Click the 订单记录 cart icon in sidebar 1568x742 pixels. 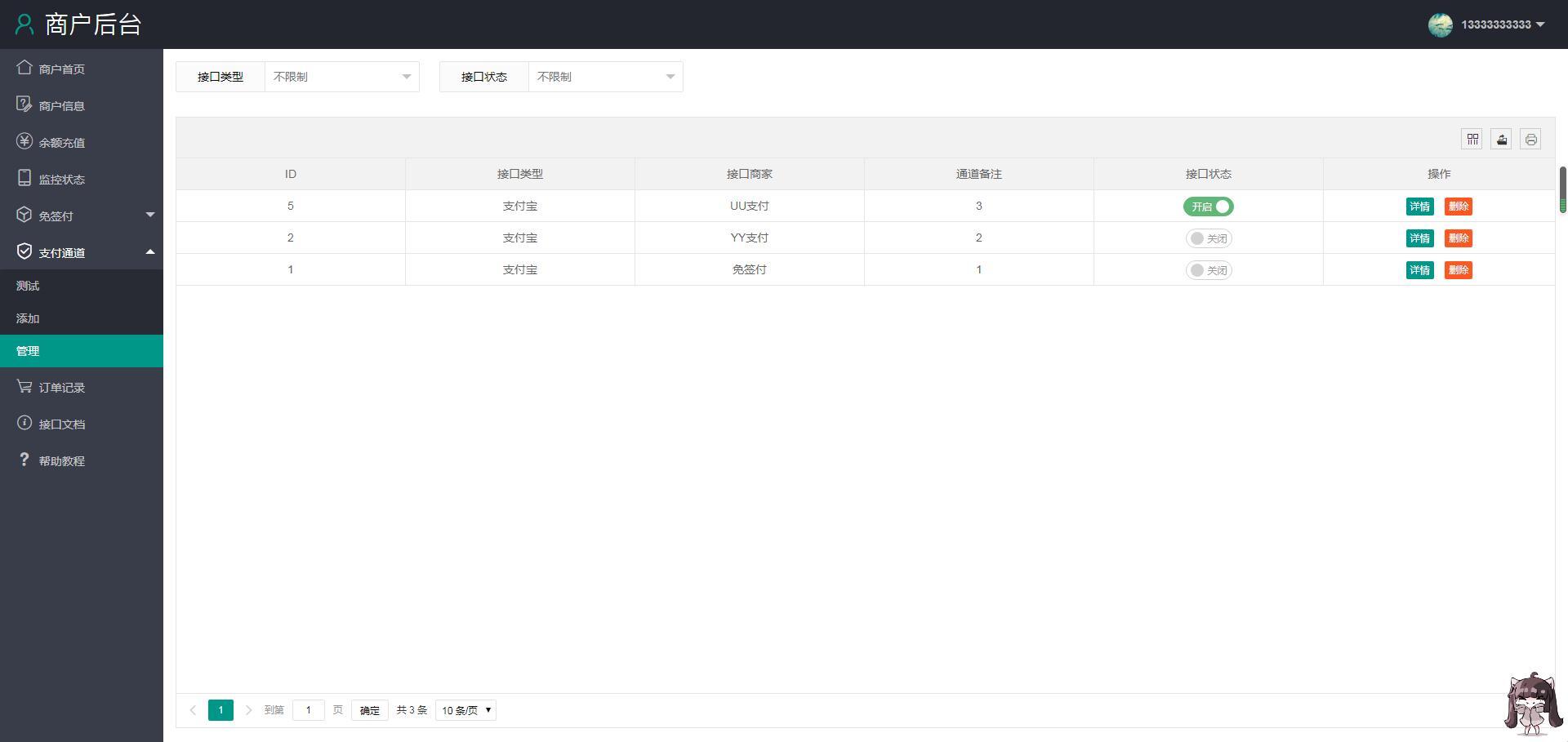(24, 386)
